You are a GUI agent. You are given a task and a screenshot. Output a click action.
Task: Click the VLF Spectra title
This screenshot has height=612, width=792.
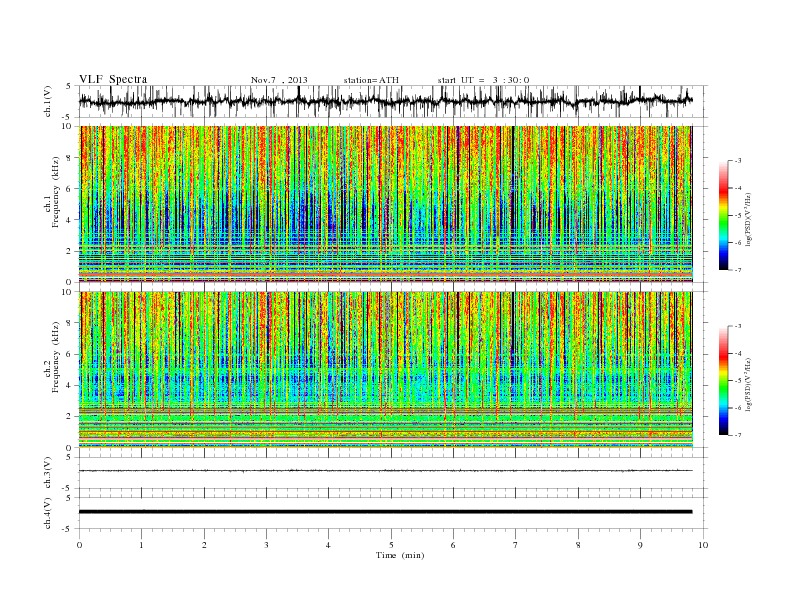tap(113, 79)
